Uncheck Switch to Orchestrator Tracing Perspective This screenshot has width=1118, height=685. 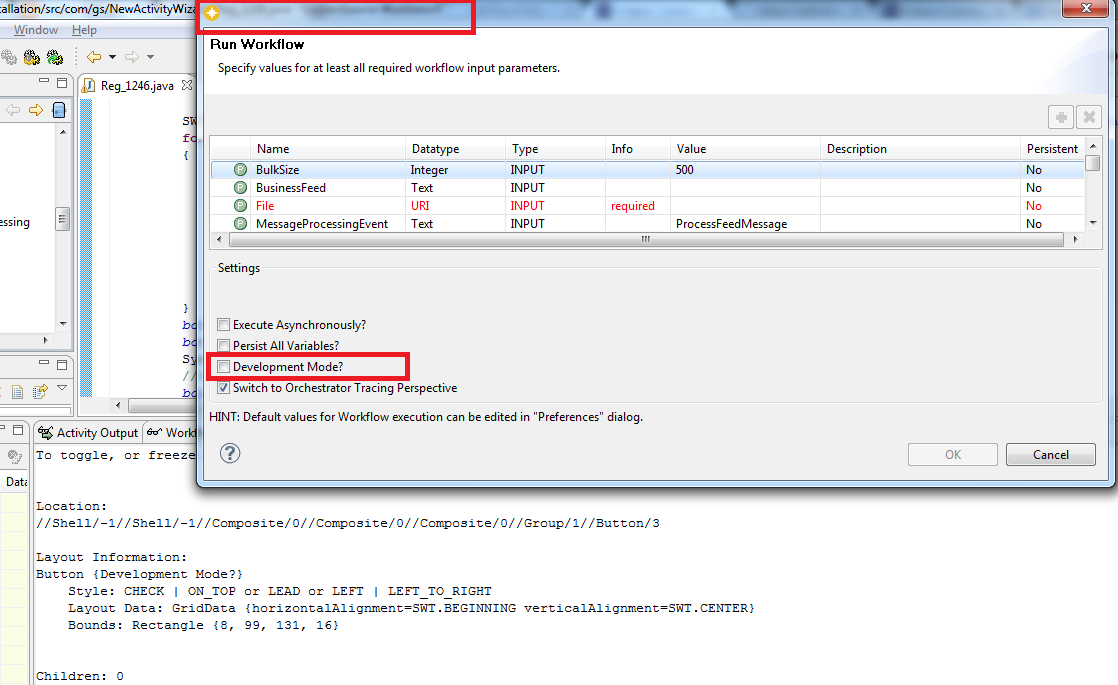(x=223, y=388)
